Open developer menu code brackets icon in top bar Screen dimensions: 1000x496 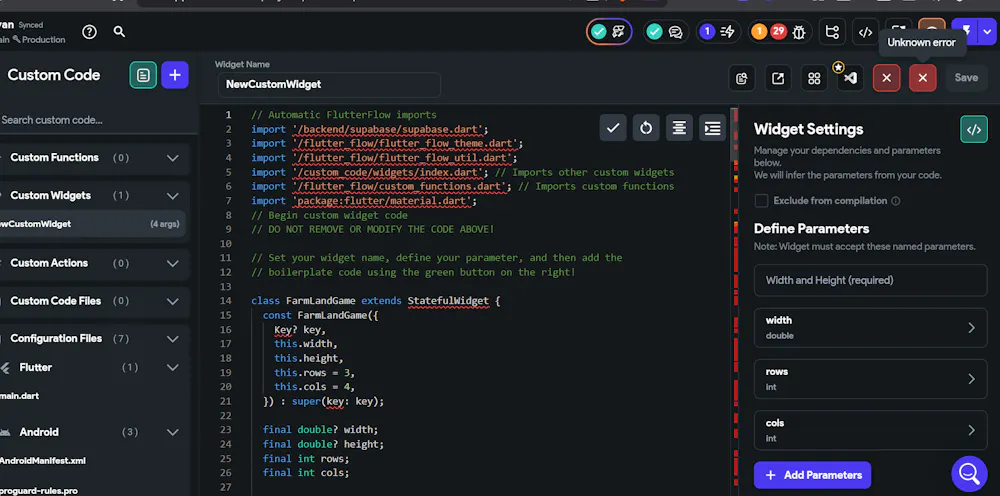[x=865, y=32]
